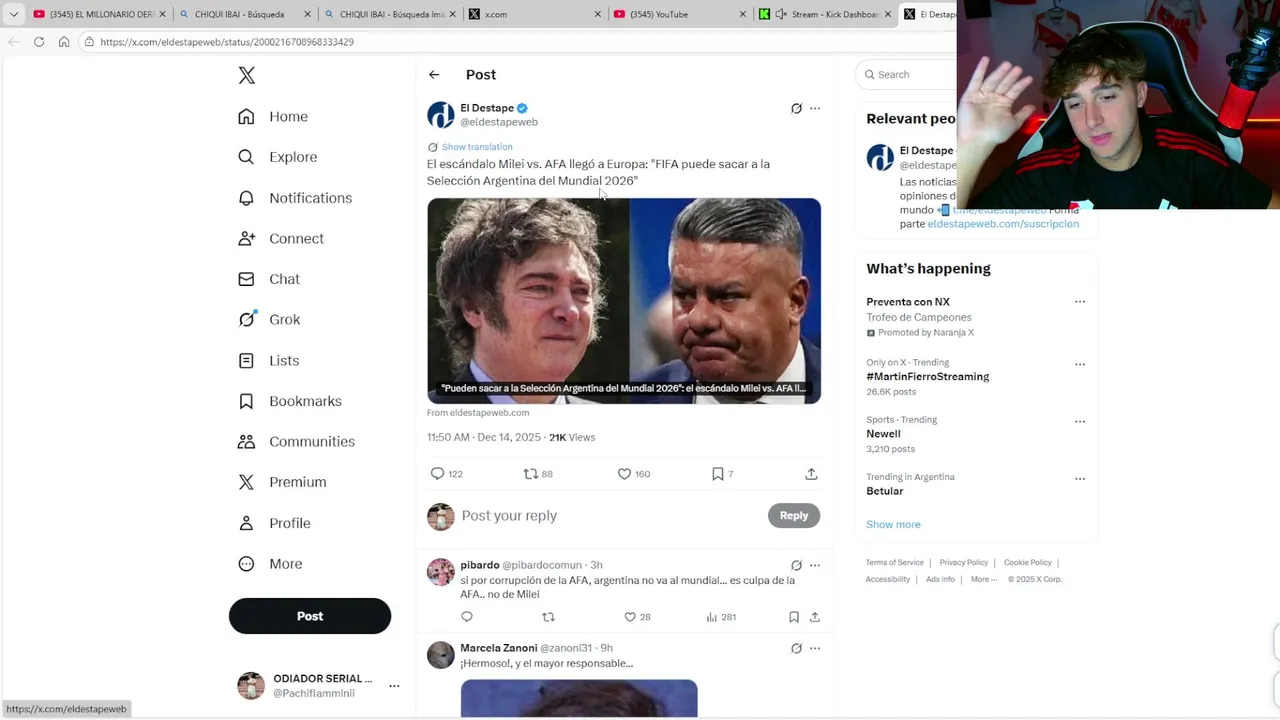Open El Destape profile avatar in post

coord(441,115)
